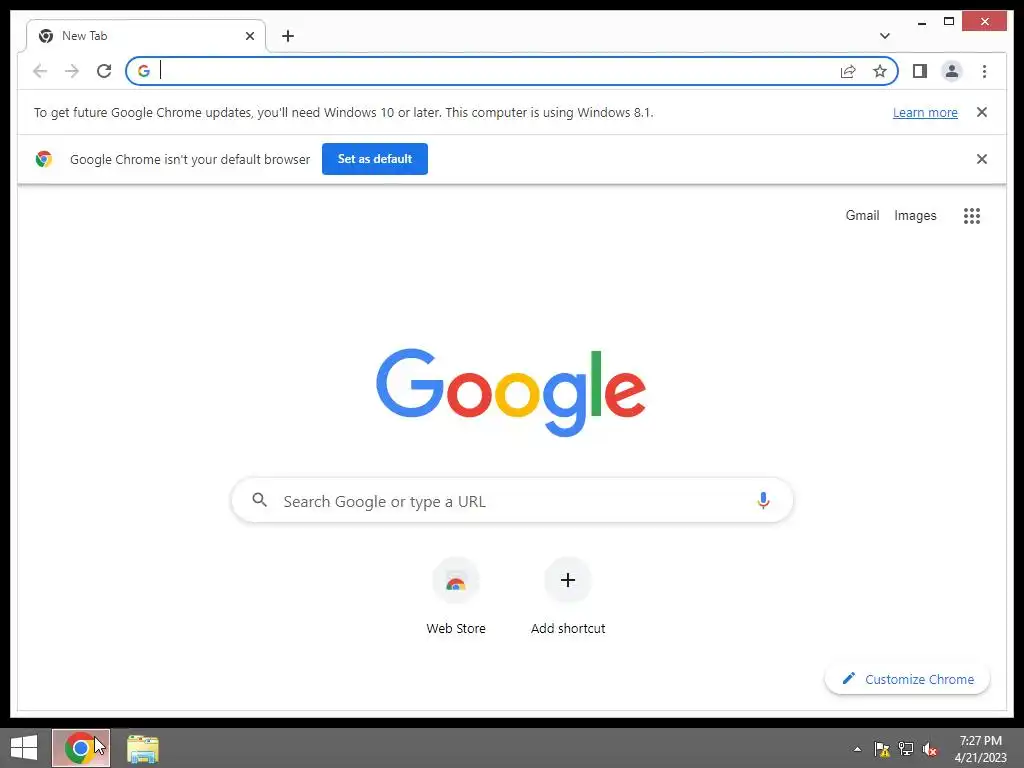Open a new tab with plus button

pyautogui.click(x=288, y=36)
